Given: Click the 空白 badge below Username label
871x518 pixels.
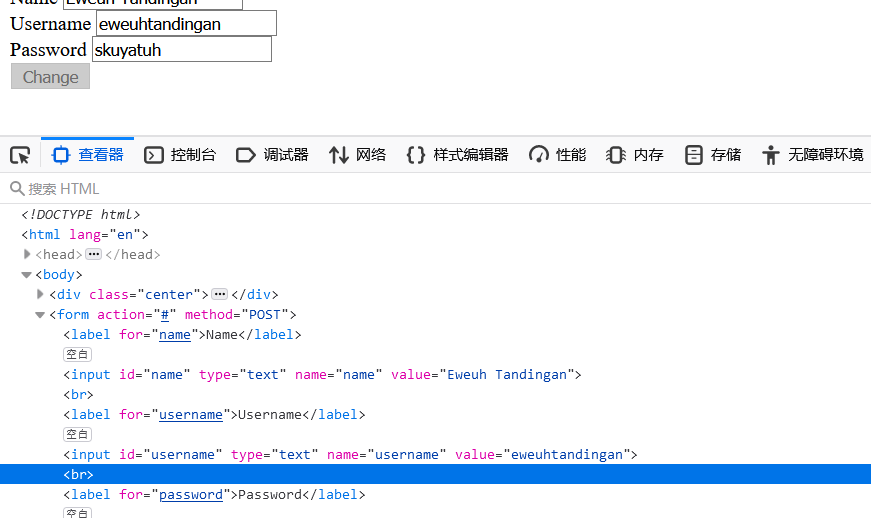Looking at the screenshot, I should pyautogui.click(x=77, y=434).
